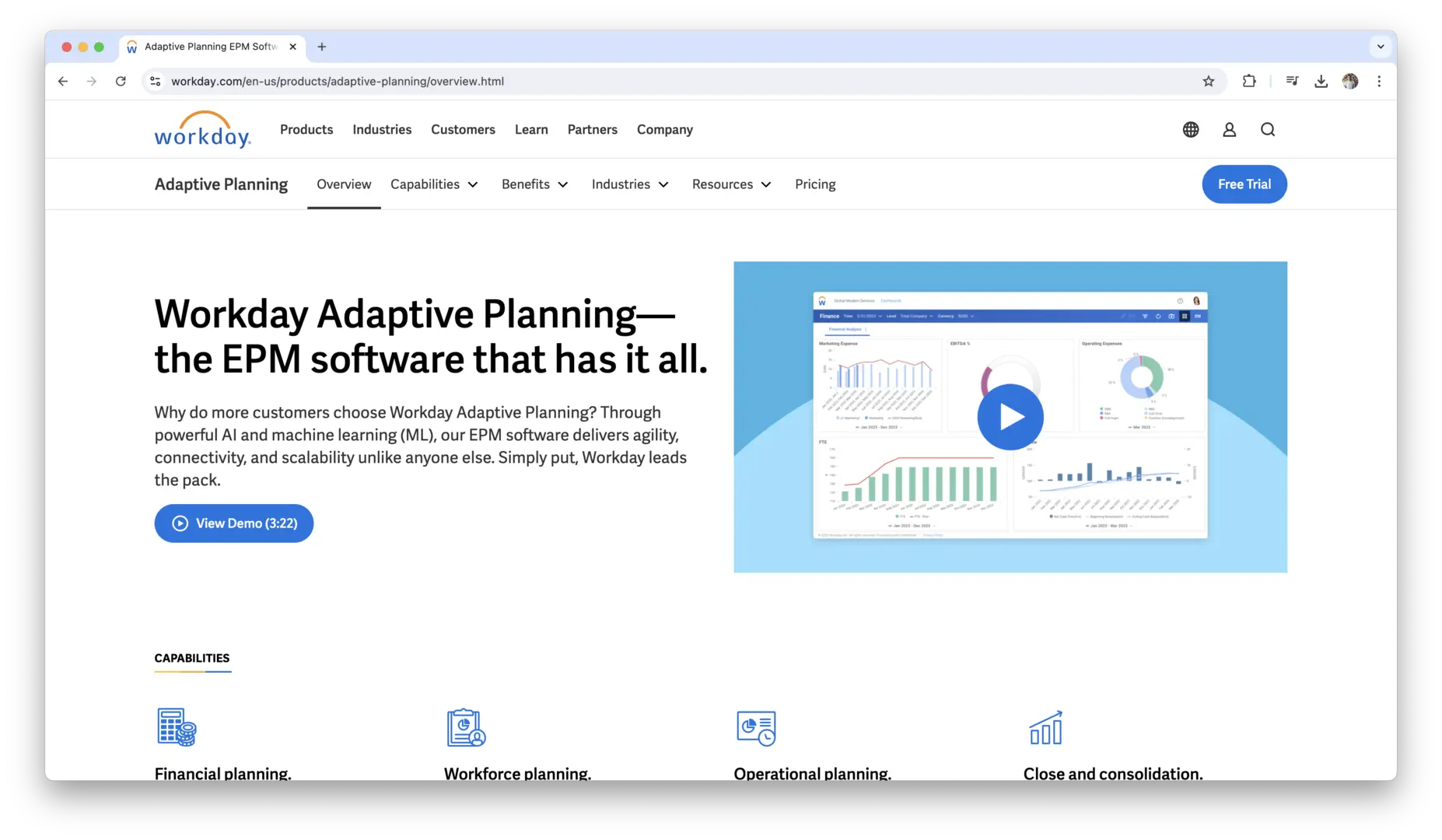Open the browser downloads icon

pyautogui.click(x=1321, y=81)
